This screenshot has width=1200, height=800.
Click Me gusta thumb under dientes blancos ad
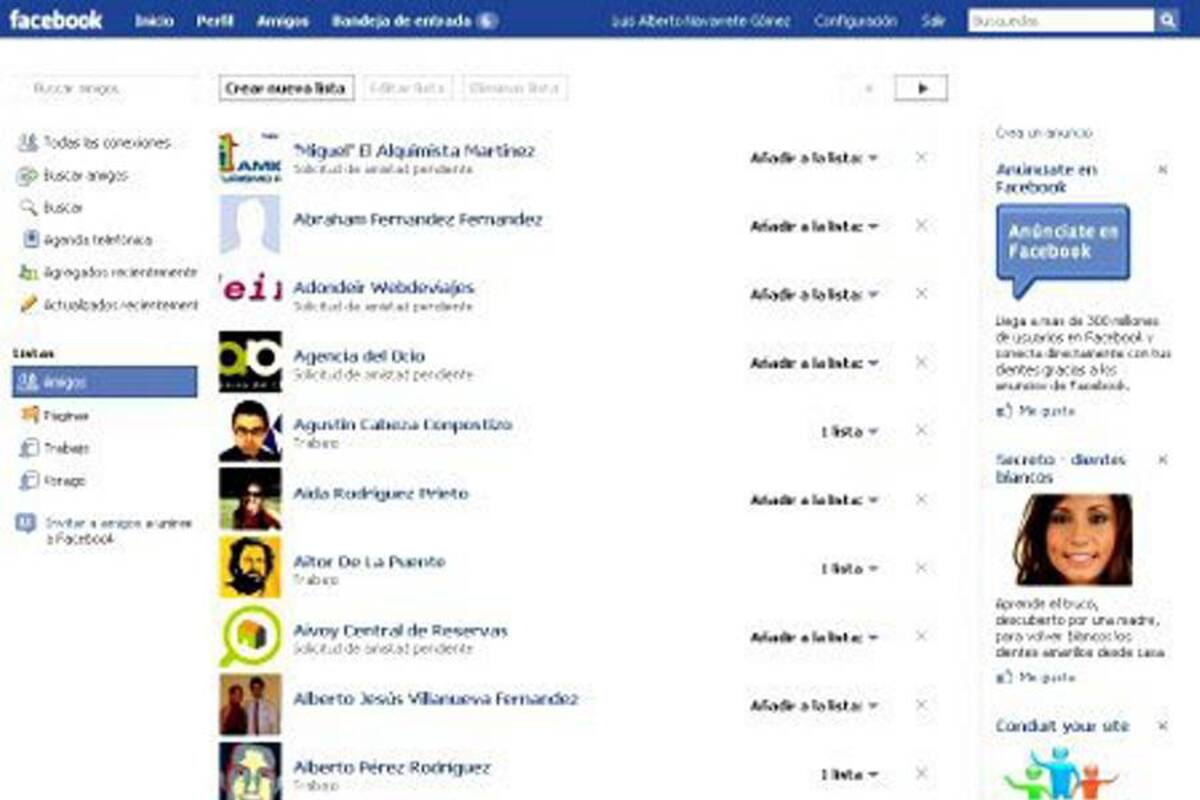(1005, 677)
